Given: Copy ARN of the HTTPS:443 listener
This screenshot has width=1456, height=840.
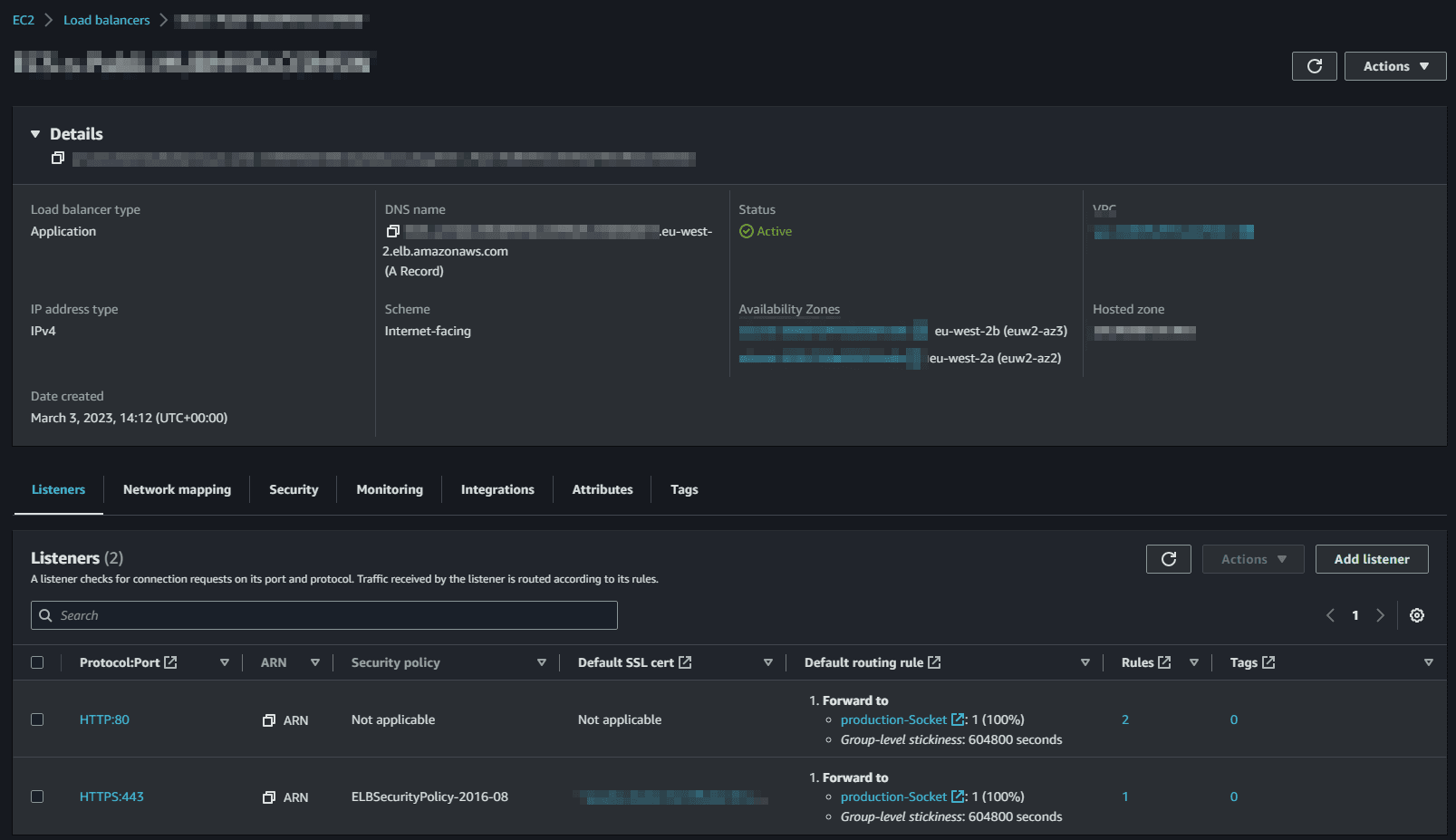Looking at the screenshot, I should pyautogui.click(x=269, y=797).
